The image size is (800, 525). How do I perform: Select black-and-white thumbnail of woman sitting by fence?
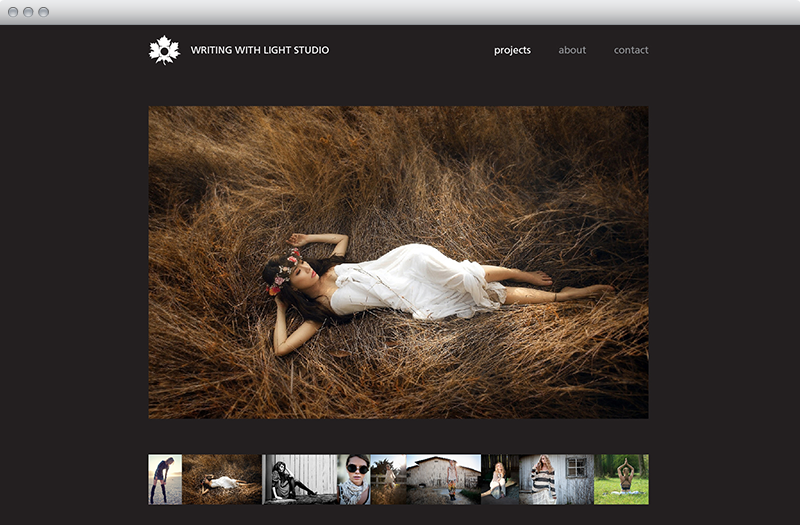pos(299,480)
